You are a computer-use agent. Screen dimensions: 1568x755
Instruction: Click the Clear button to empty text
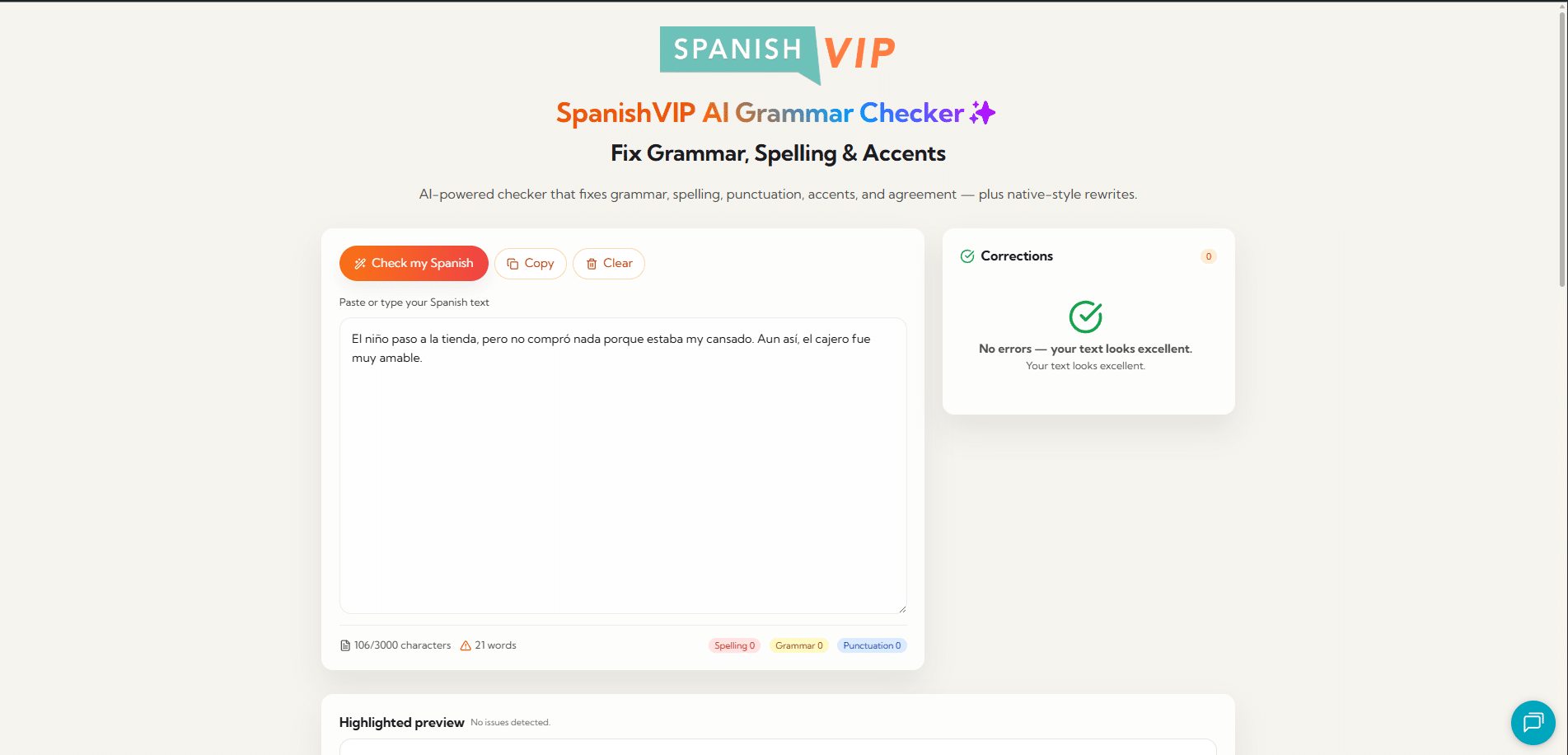pyautogui.click(x=609, y=263)
